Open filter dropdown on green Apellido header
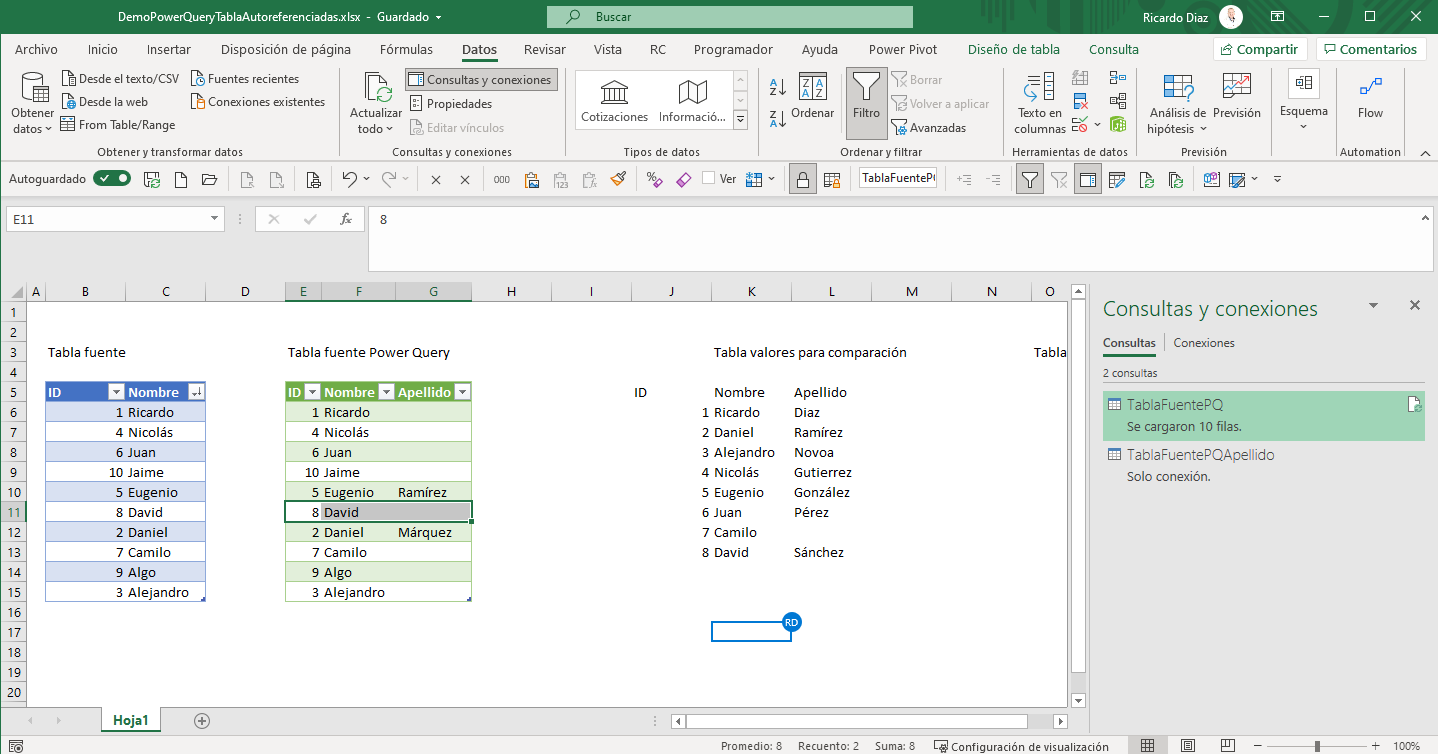Screen dimensions: 1438x754 coord(461,393)
